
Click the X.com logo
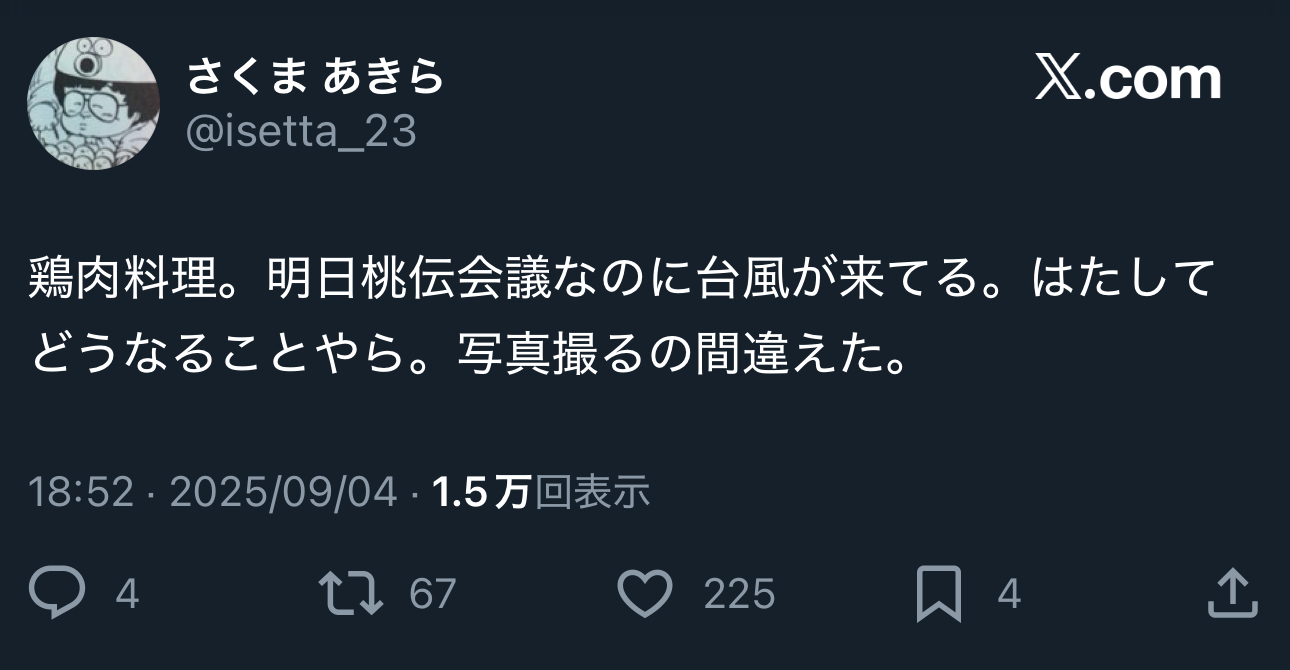pos(1128,79)
